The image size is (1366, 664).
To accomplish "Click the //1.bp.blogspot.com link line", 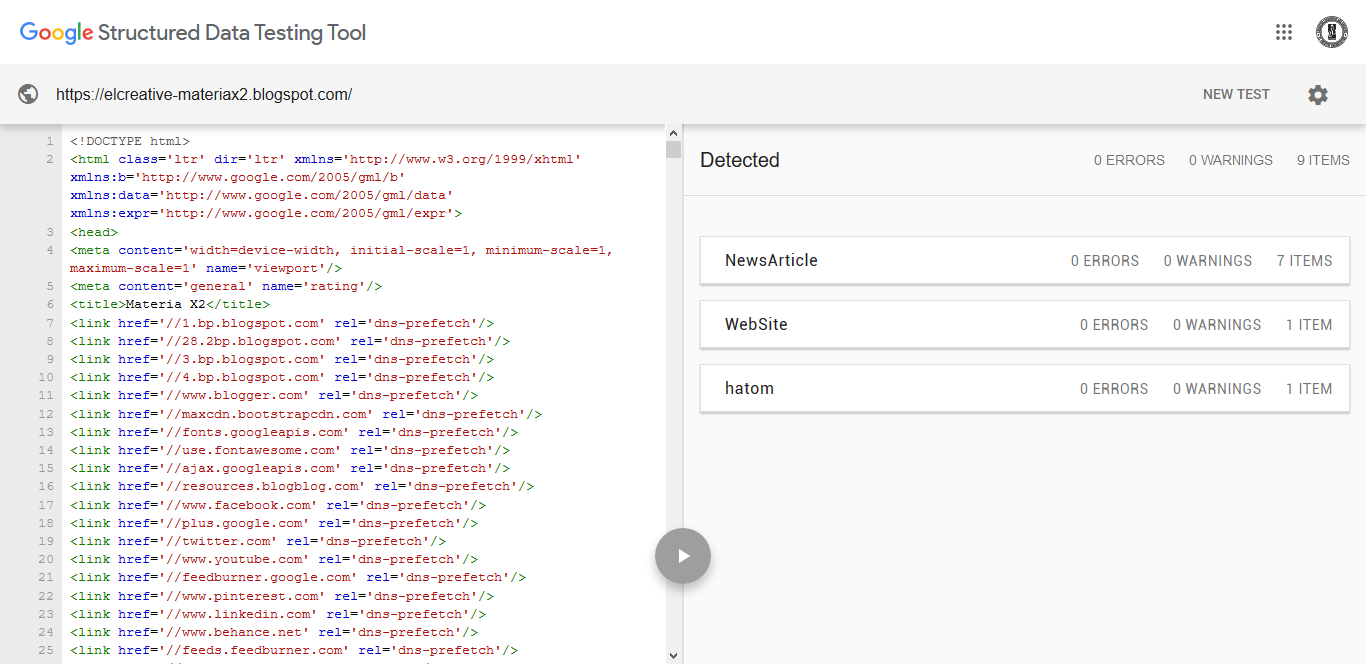I will click(282, 323).
